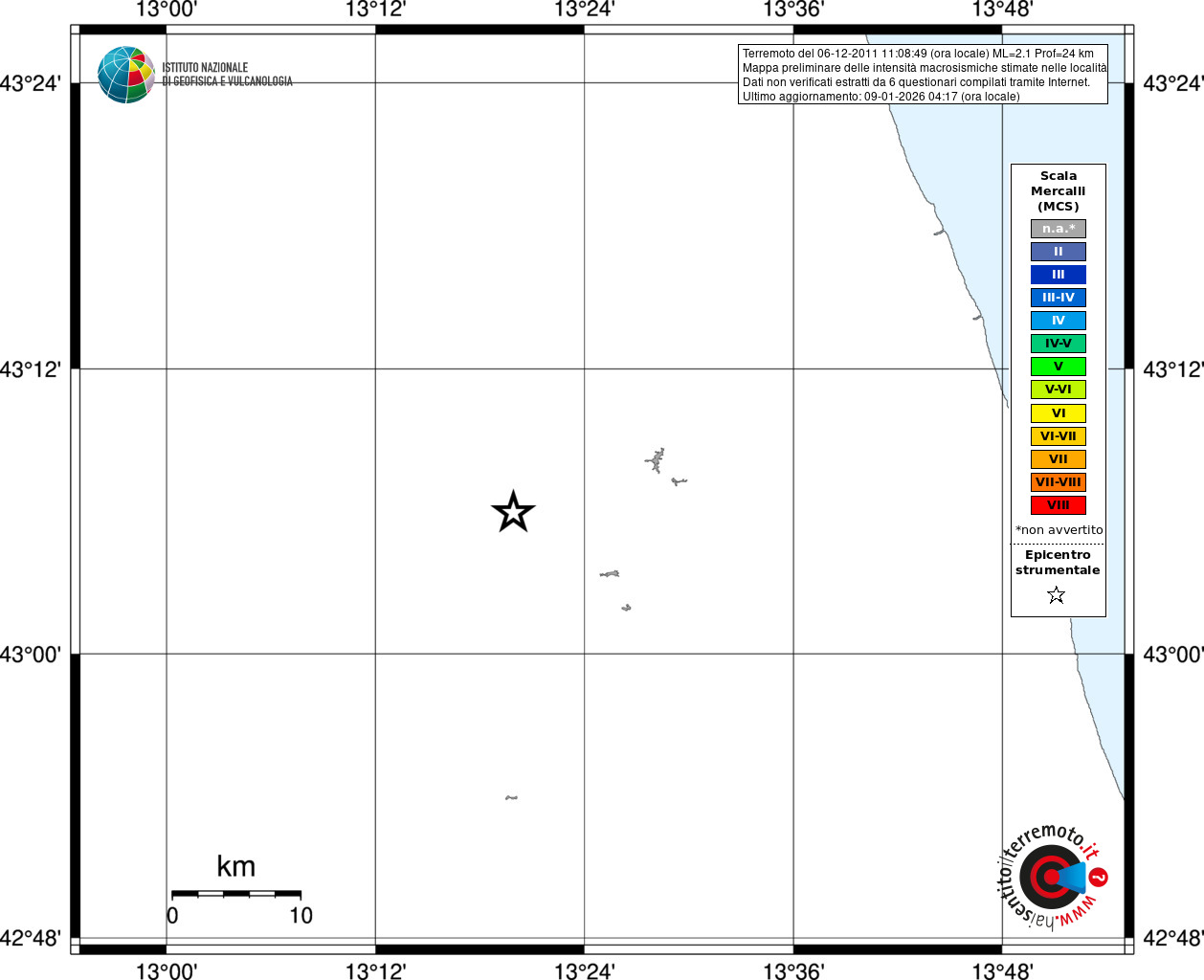
Task: Select the III-IV intensity swatch
Action: tap(1059, 298)
